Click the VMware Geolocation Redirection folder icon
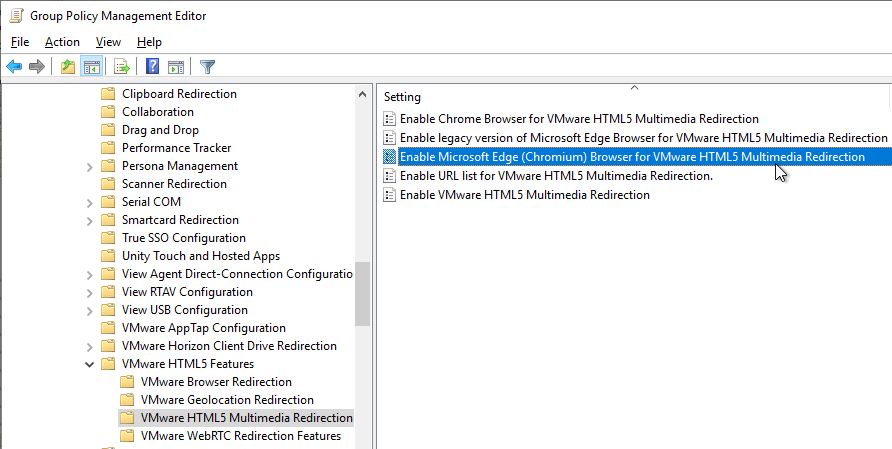Screen dimensions: 892x449 click(x=127, y=400)
